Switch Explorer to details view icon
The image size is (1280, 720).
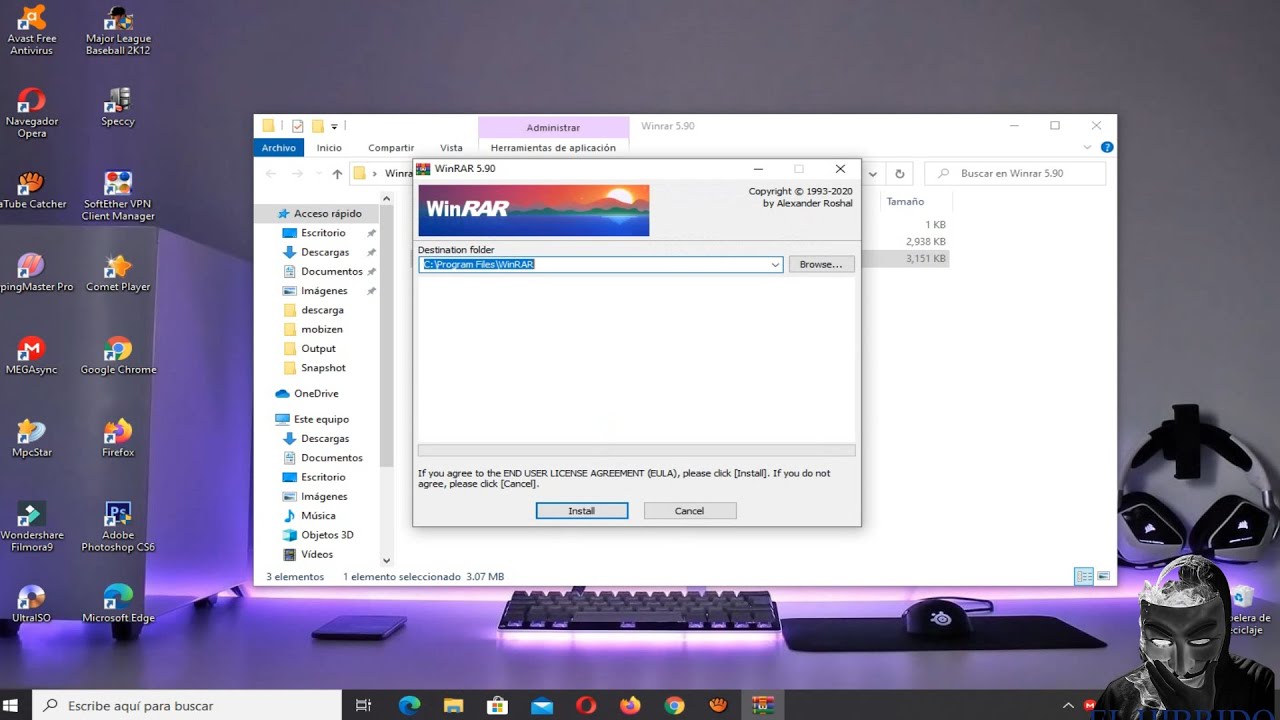tap(1083, 577)
